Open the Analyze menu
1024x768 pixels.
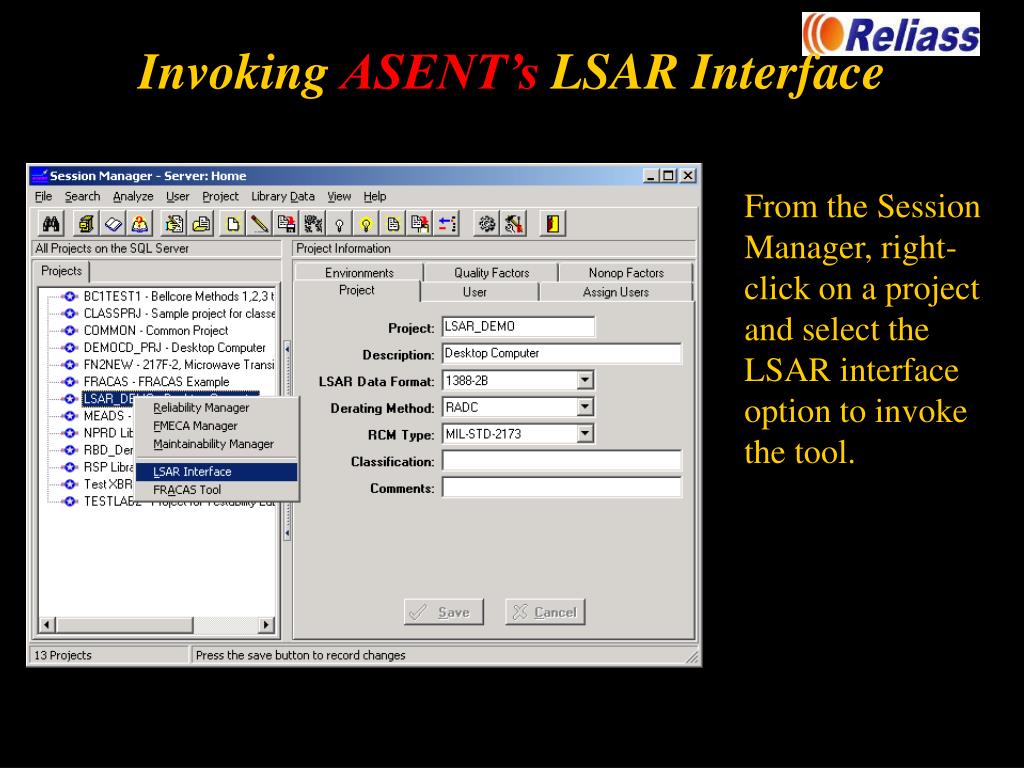pos(133,197)
